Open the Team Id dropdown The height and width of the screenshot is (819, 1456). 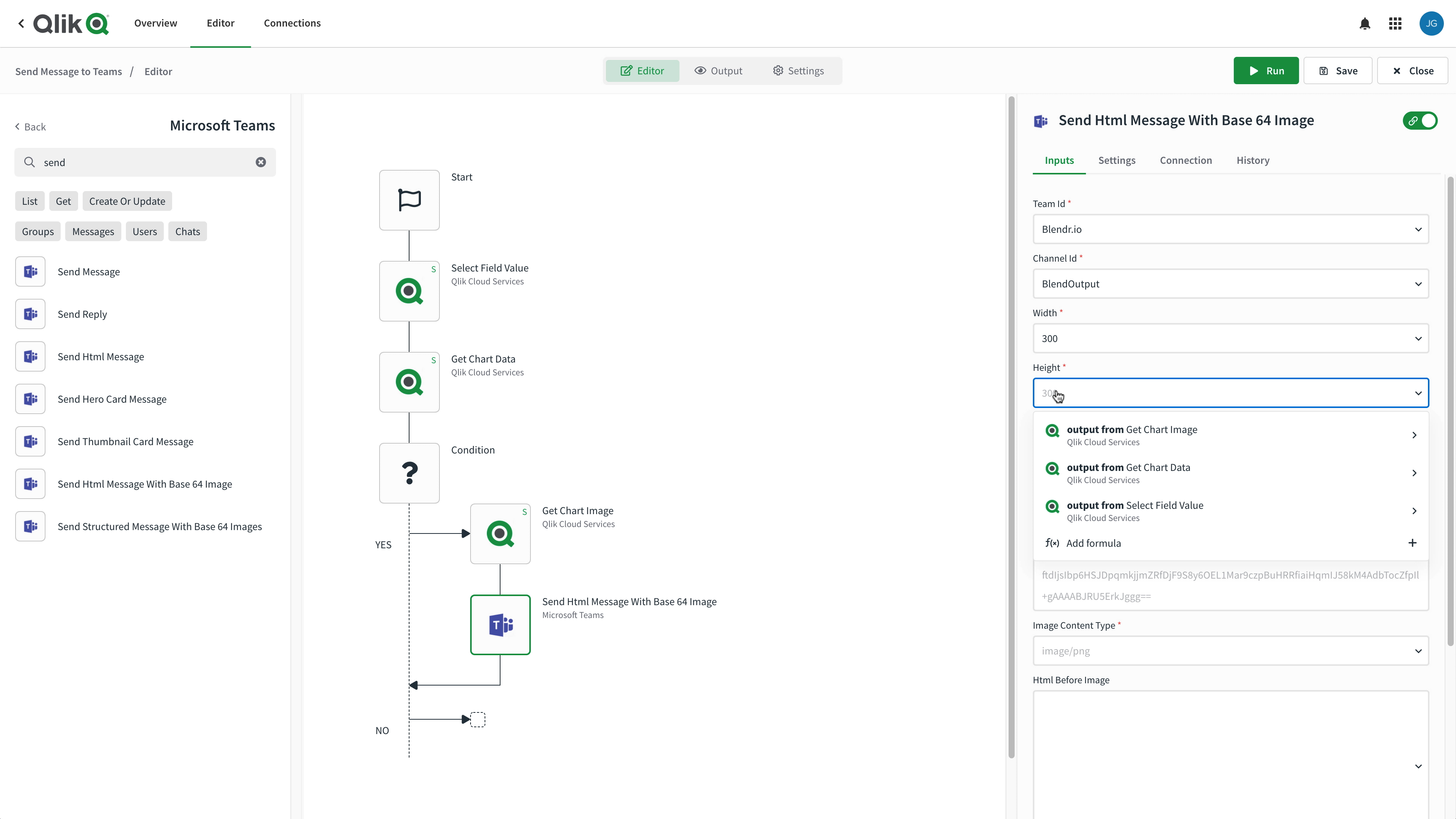[x=1230, y=229]
